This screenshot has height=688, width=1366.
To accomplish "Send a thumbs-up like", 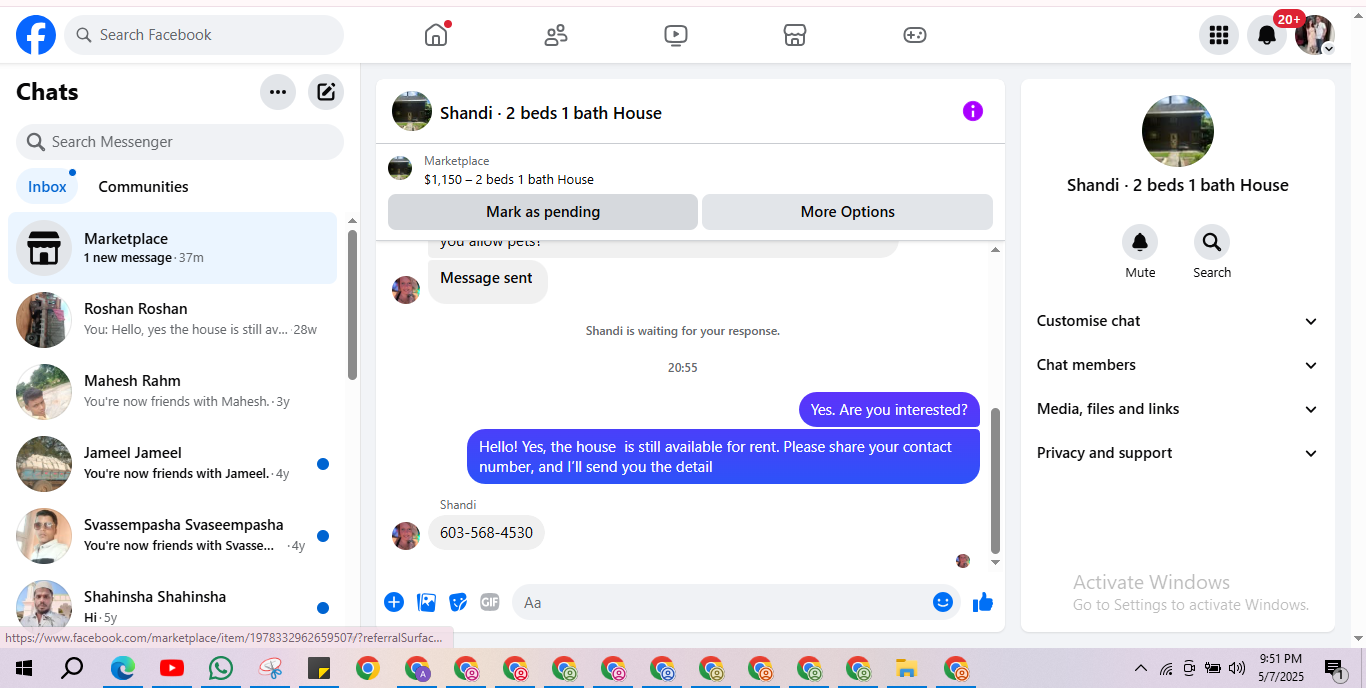I will click(x=983, y=602).
